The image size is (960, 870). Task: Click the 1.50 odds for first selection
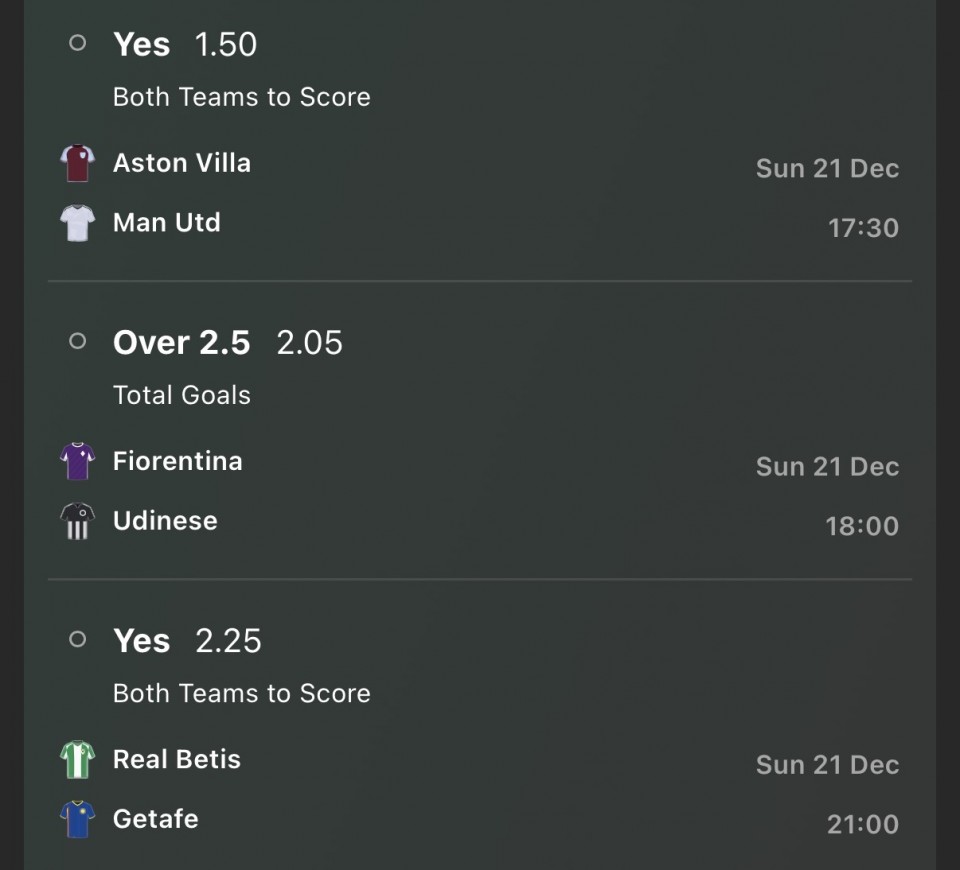(x=226, y=44)
